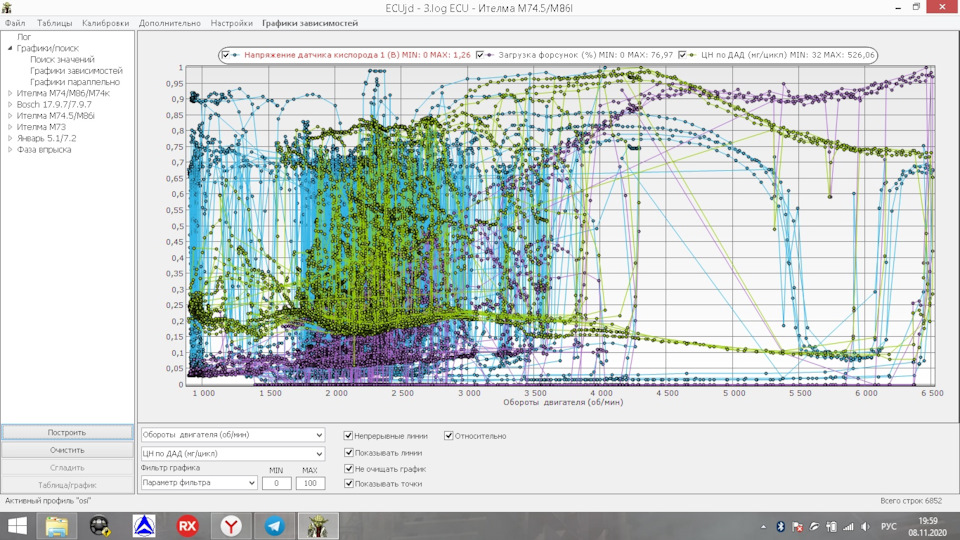Click the red RX taskbar icon
Viewport: 960px width, 540px height.
point(187,525)
